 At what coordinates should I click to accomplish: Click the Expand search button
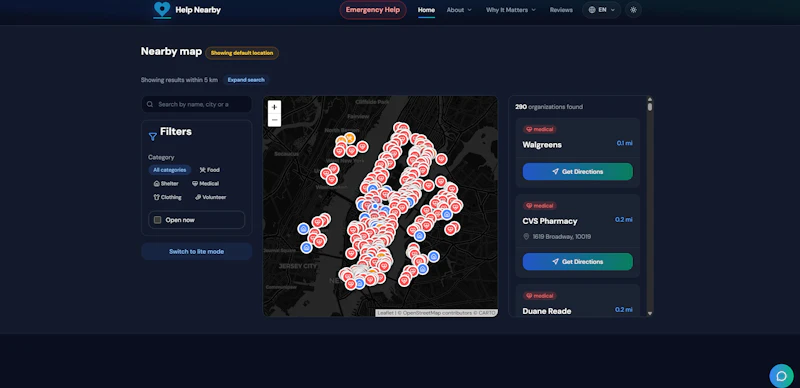(x=246, y=80)
